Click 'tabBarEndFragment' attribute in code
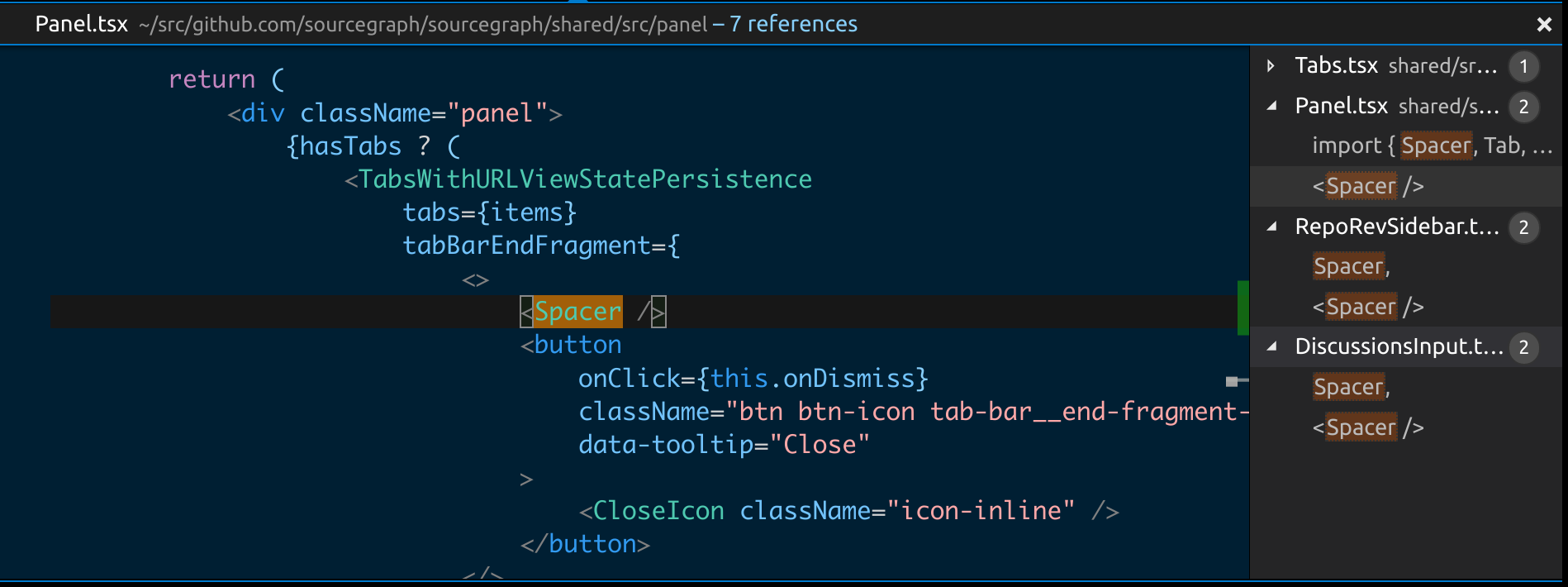The width and height of the screenshot is (1568, 587). pos(527,246)
